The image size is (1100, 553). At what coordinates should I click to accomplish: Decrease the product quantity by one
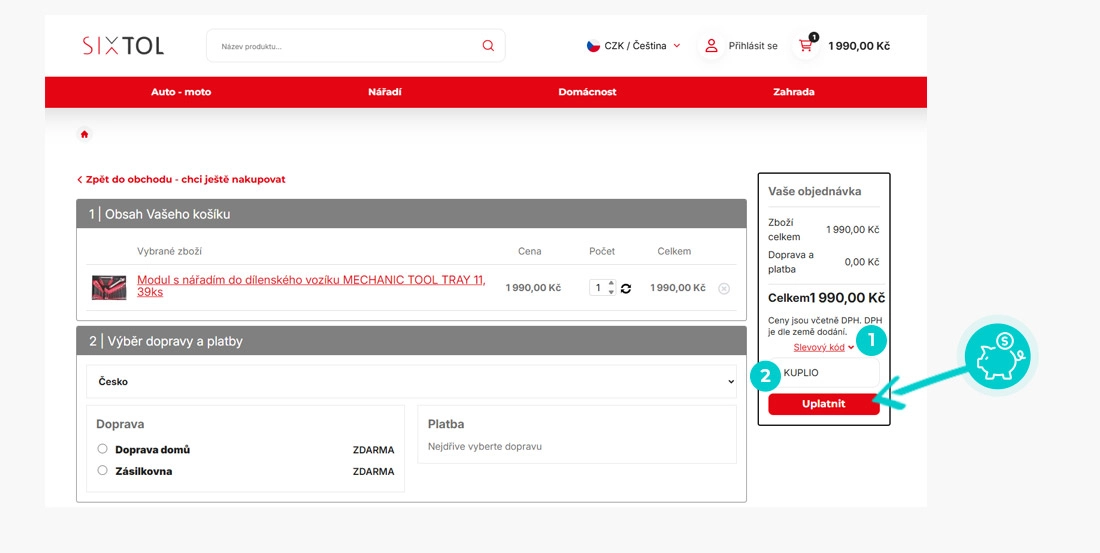(611, 292)
